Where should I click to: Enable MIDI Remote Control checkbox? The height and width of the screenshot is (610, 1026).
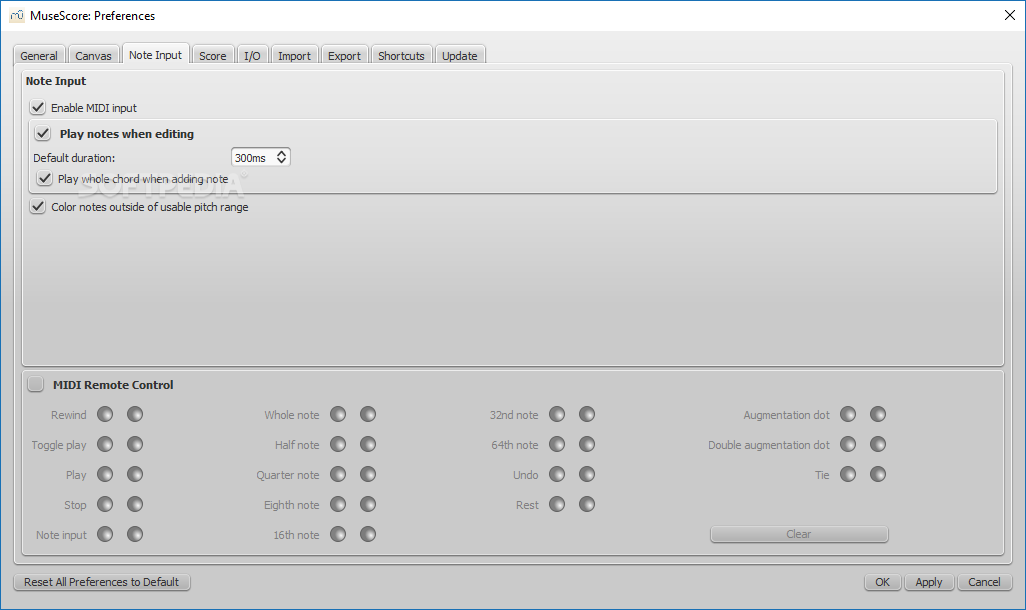(x=35, y=384)
